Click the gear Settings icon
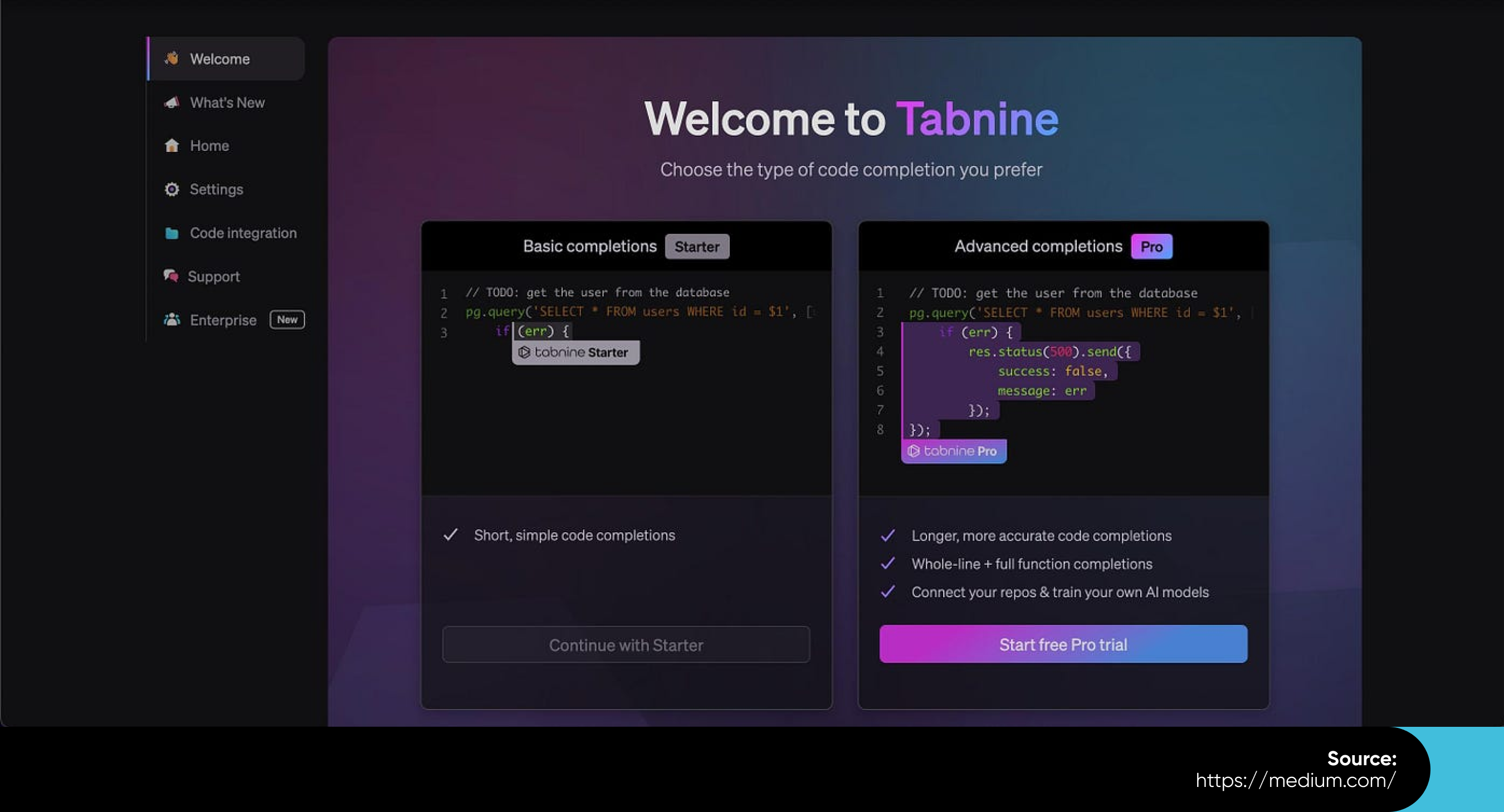Image resolution: width=1504 pixels, height=812 pixels. pyautogui.click(x=171, y=189)
